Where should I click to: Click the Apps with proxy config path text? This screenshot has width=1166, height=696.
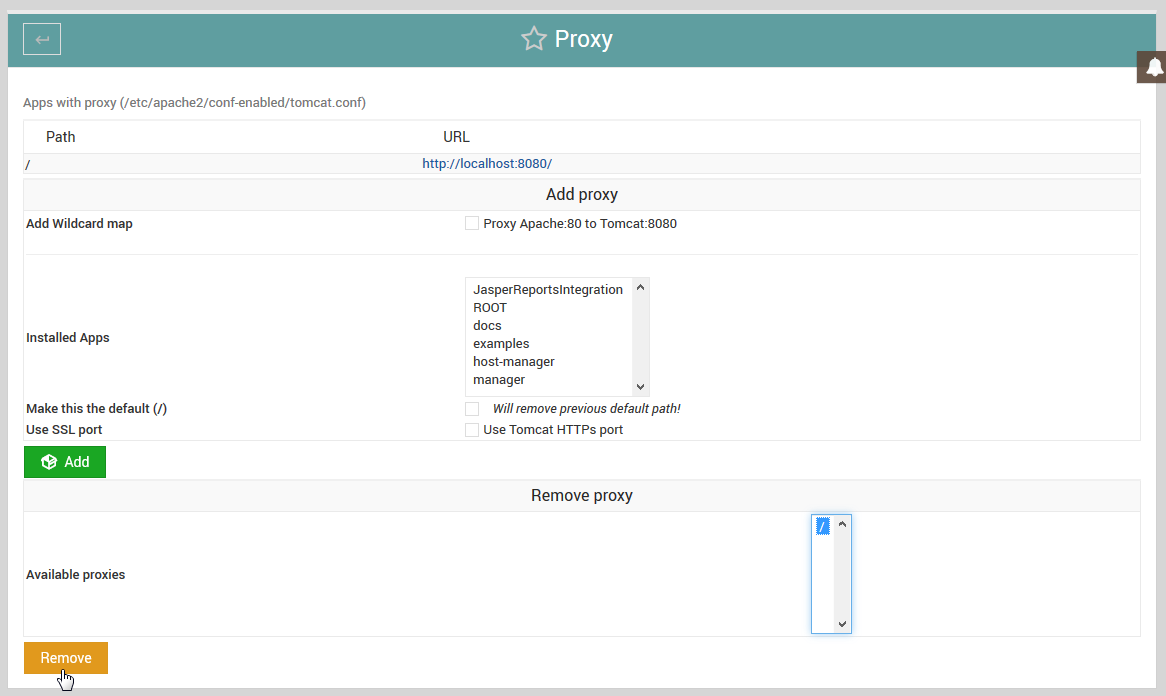point(194,103)
